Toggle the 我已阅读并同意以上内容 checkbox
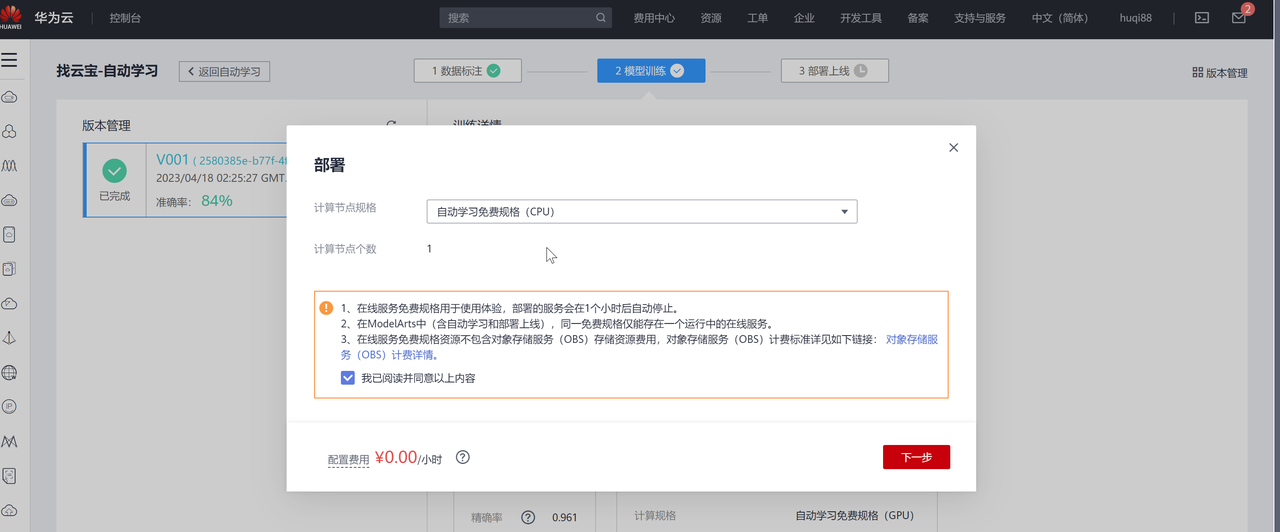 click(x=348, y=378)
